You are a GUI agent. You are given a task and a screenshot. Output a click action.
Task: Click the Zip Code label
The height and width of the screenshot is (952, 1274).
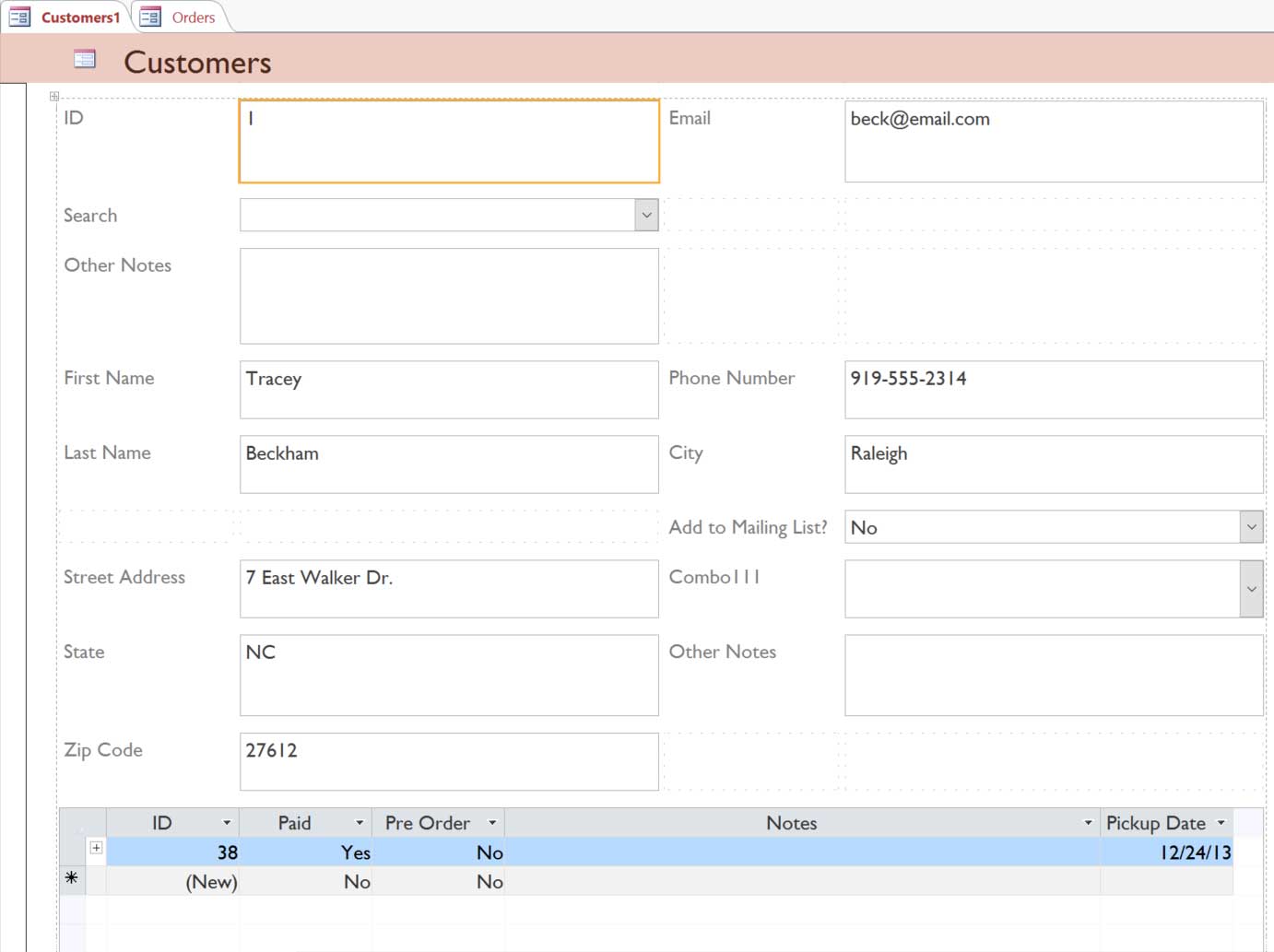[103, 750]
